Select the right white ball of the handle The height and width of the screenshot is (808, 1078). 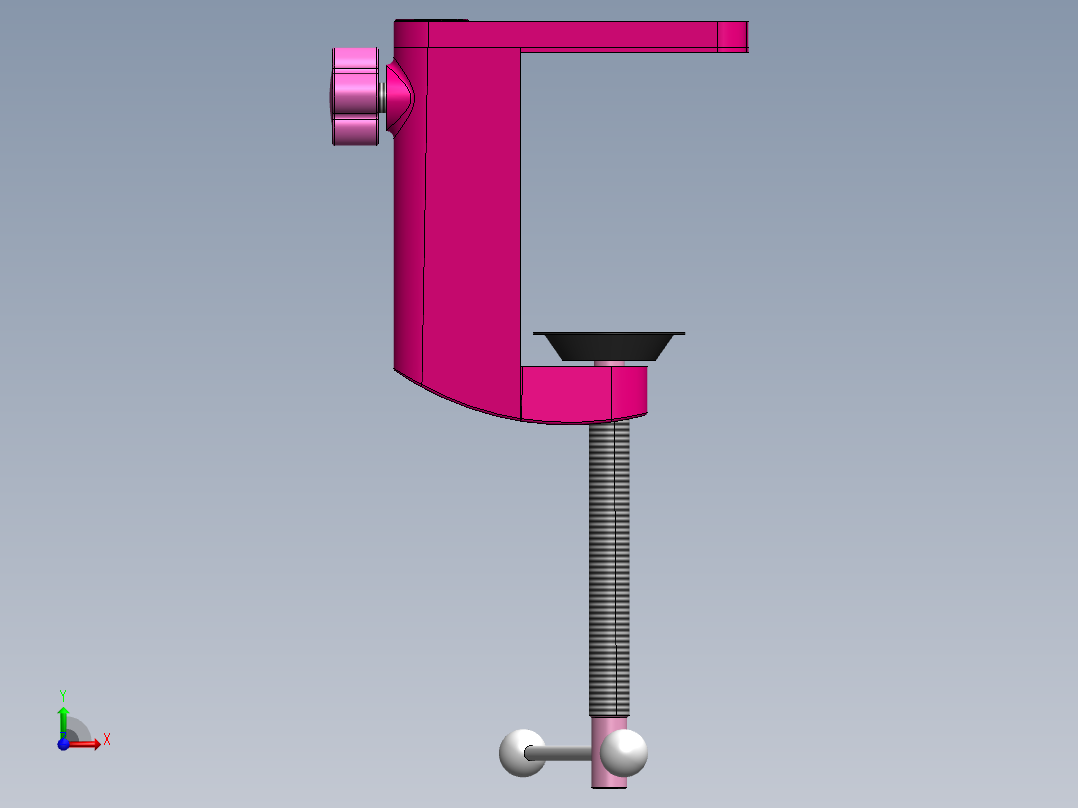click(x=624, y=753)
